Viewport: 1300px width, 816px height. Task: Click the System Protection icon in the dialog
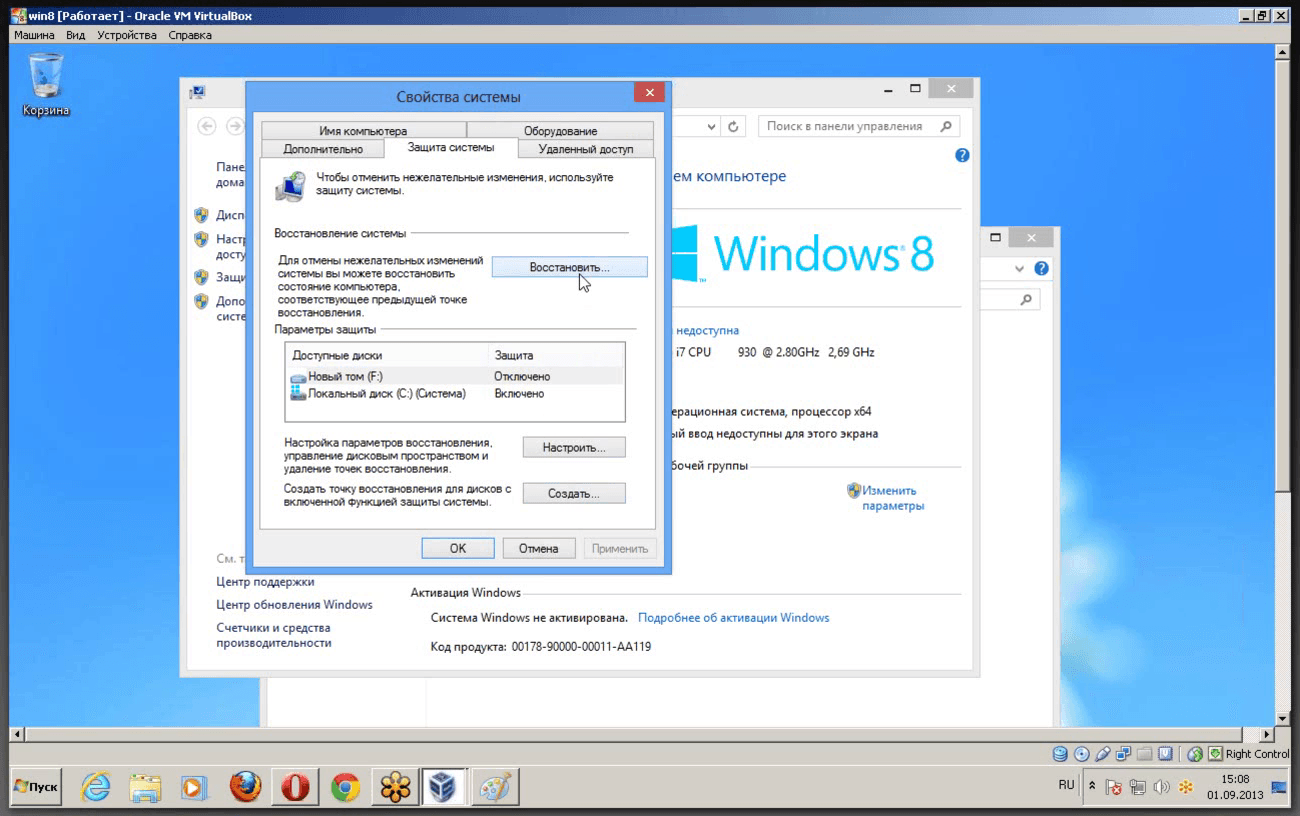tap(291, 185)
